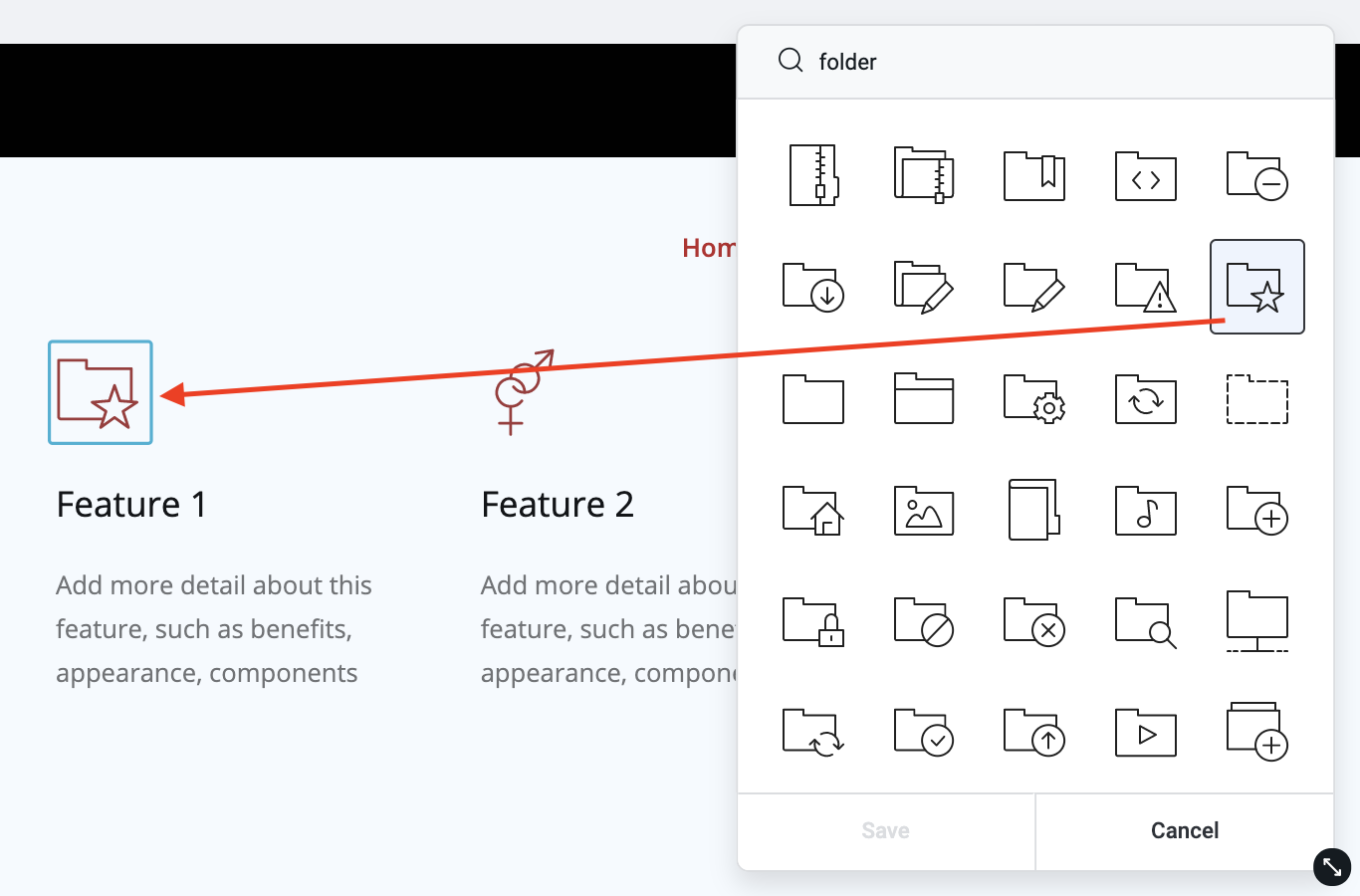Focus the icon search field
1360x896 pixels.
1035,62
